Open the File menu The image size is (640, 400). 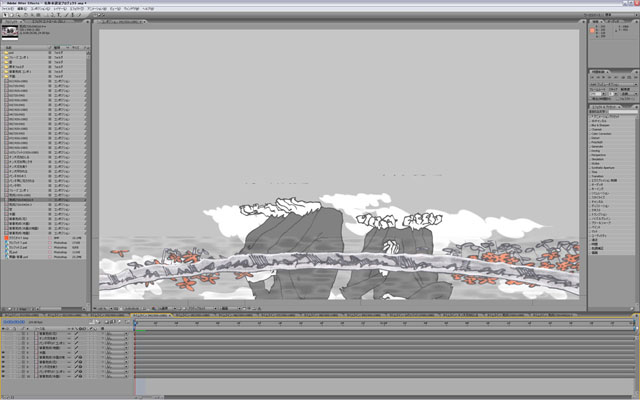click(7, 9)
